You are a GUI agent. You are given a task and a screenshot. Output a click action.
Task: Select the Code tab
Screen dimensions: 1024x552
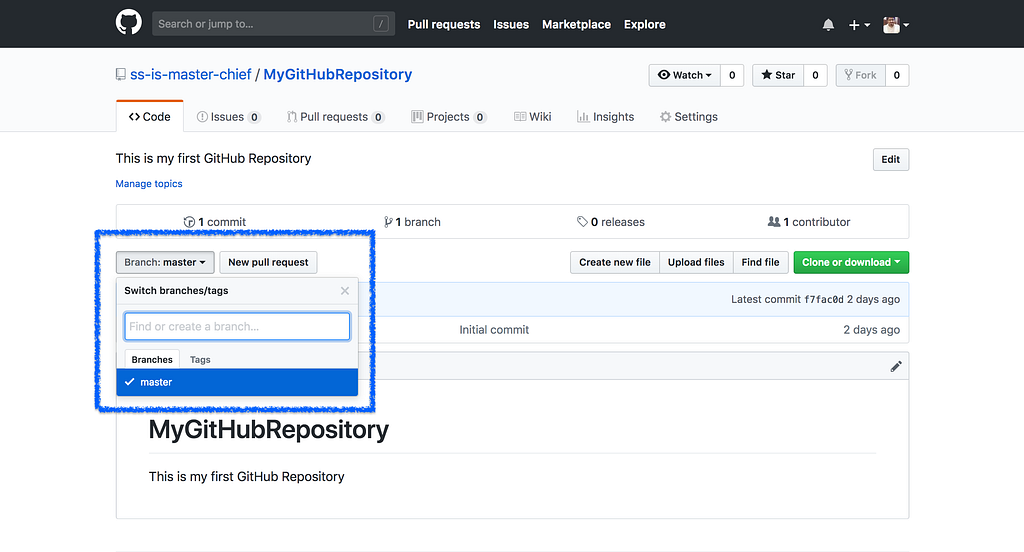pyautogui.click(x=150, y=116)
